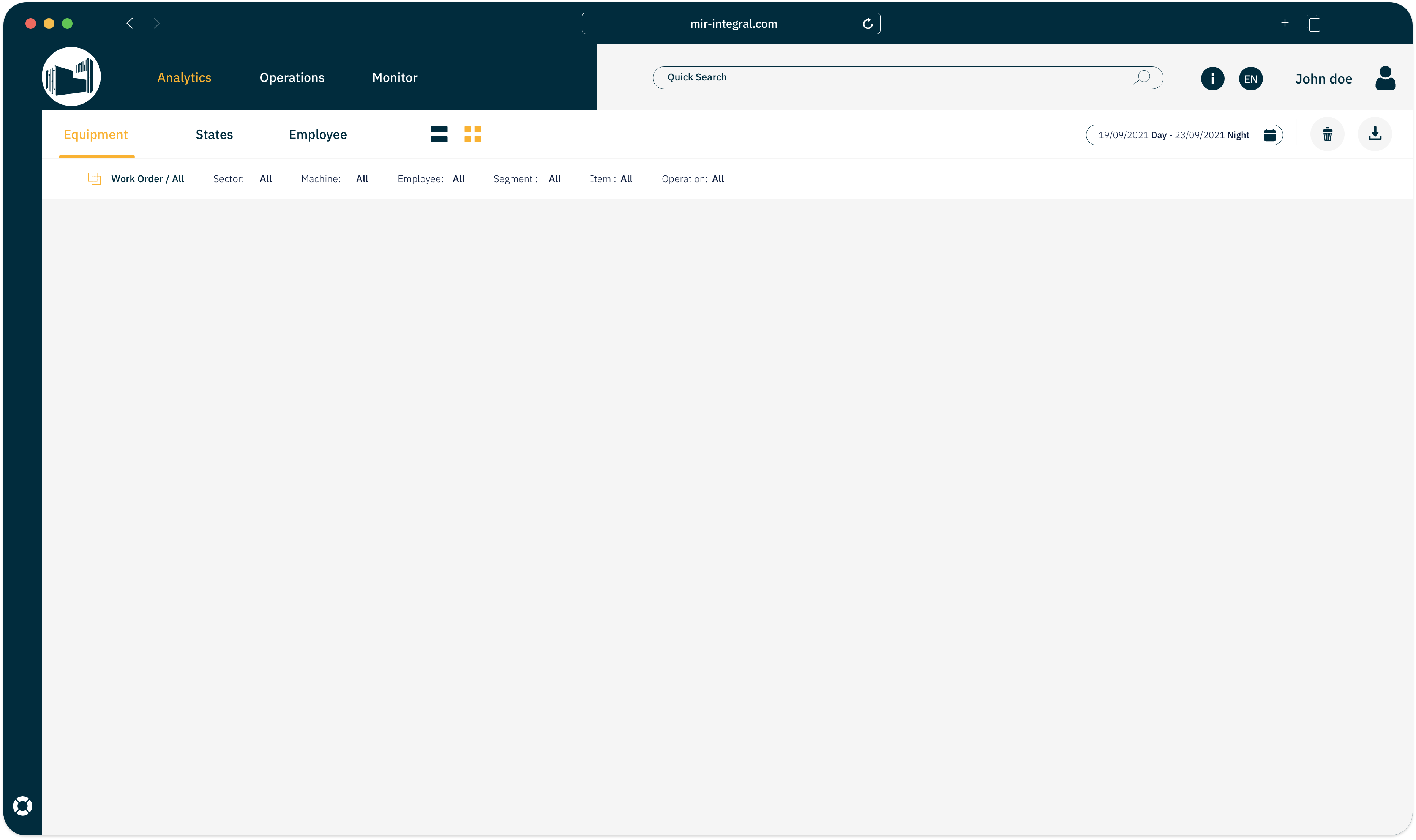
Task: Go back in browser history
Action: pos(129,23)
